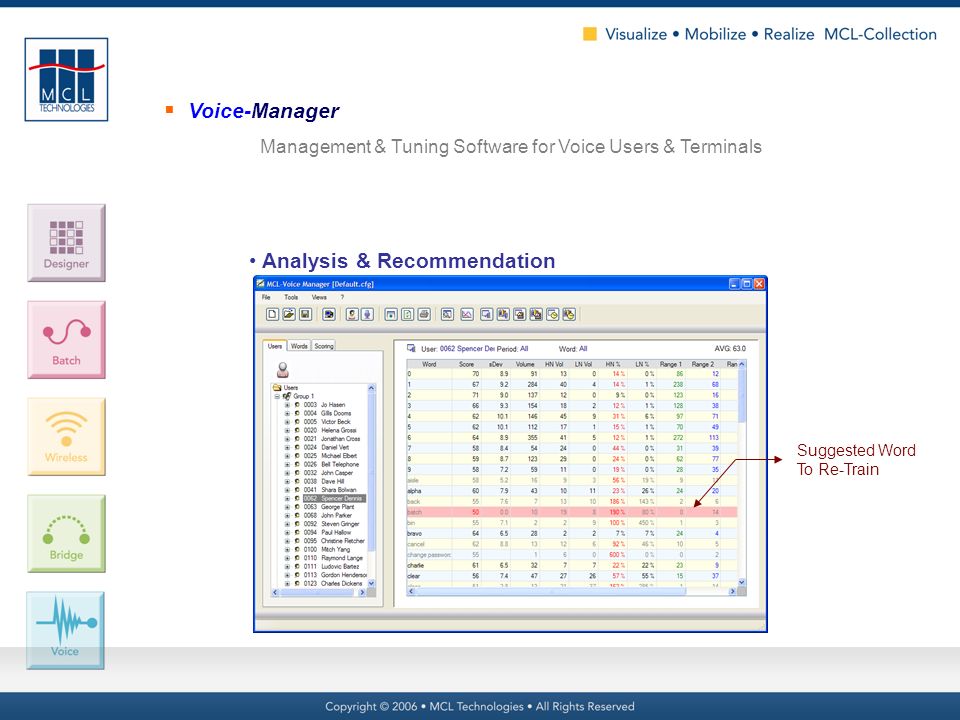
Task: Select the Voice module icon
Action: coord(66,631)
